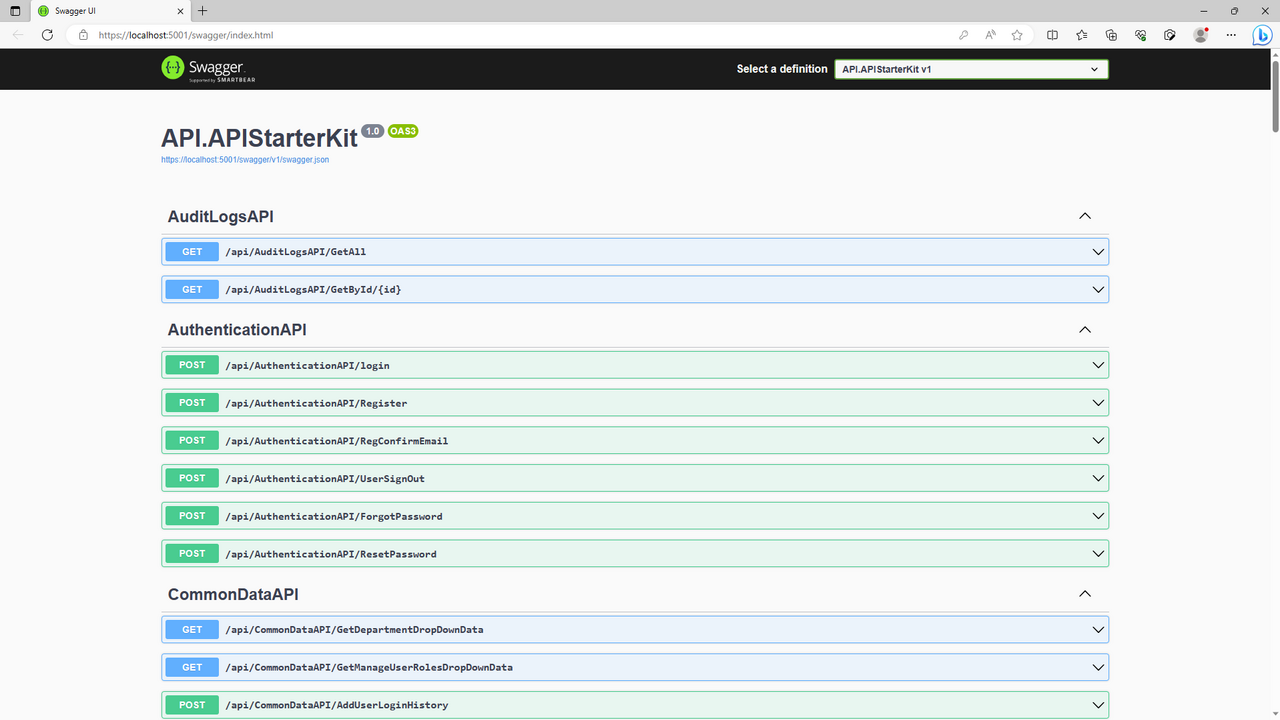Click path /api/AuthenticationAPI/ForgotPassword
The image size is (1280, 720).
tap(334, 517)
